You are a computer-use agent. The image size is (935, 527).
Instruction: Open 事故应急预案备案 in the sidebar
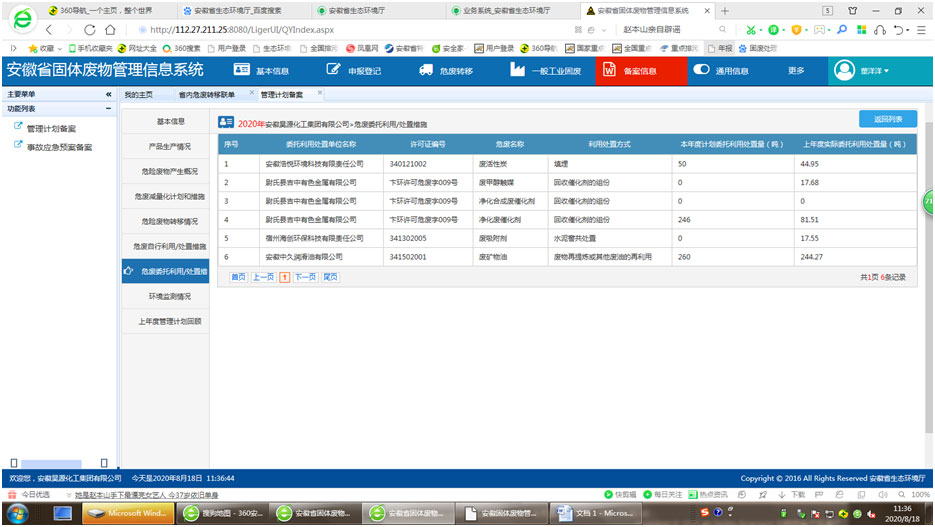58,146
